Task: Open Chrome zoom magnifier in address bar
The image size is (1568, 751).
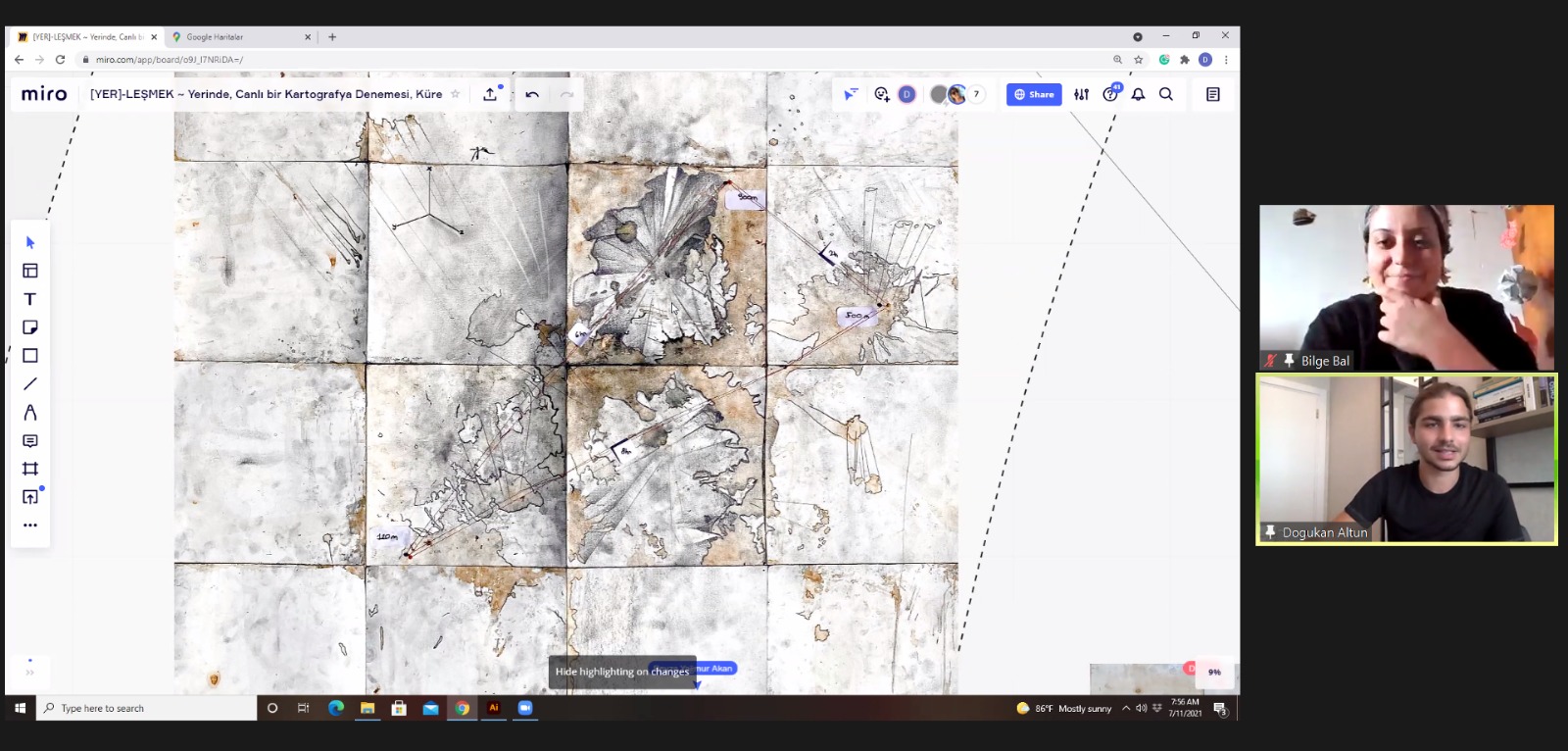Action: click(x=1117, y=60)
